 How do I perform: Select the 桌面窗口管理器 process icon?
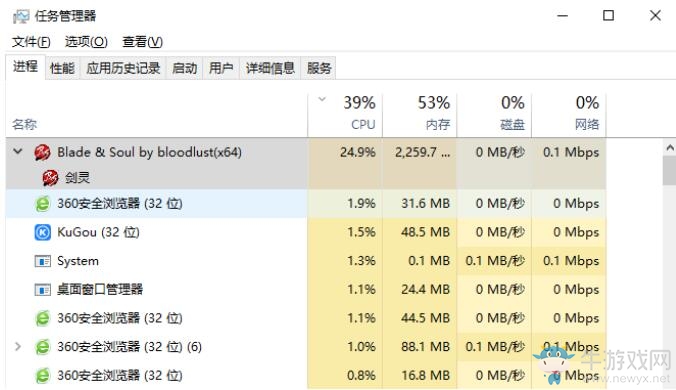point(42,290)
